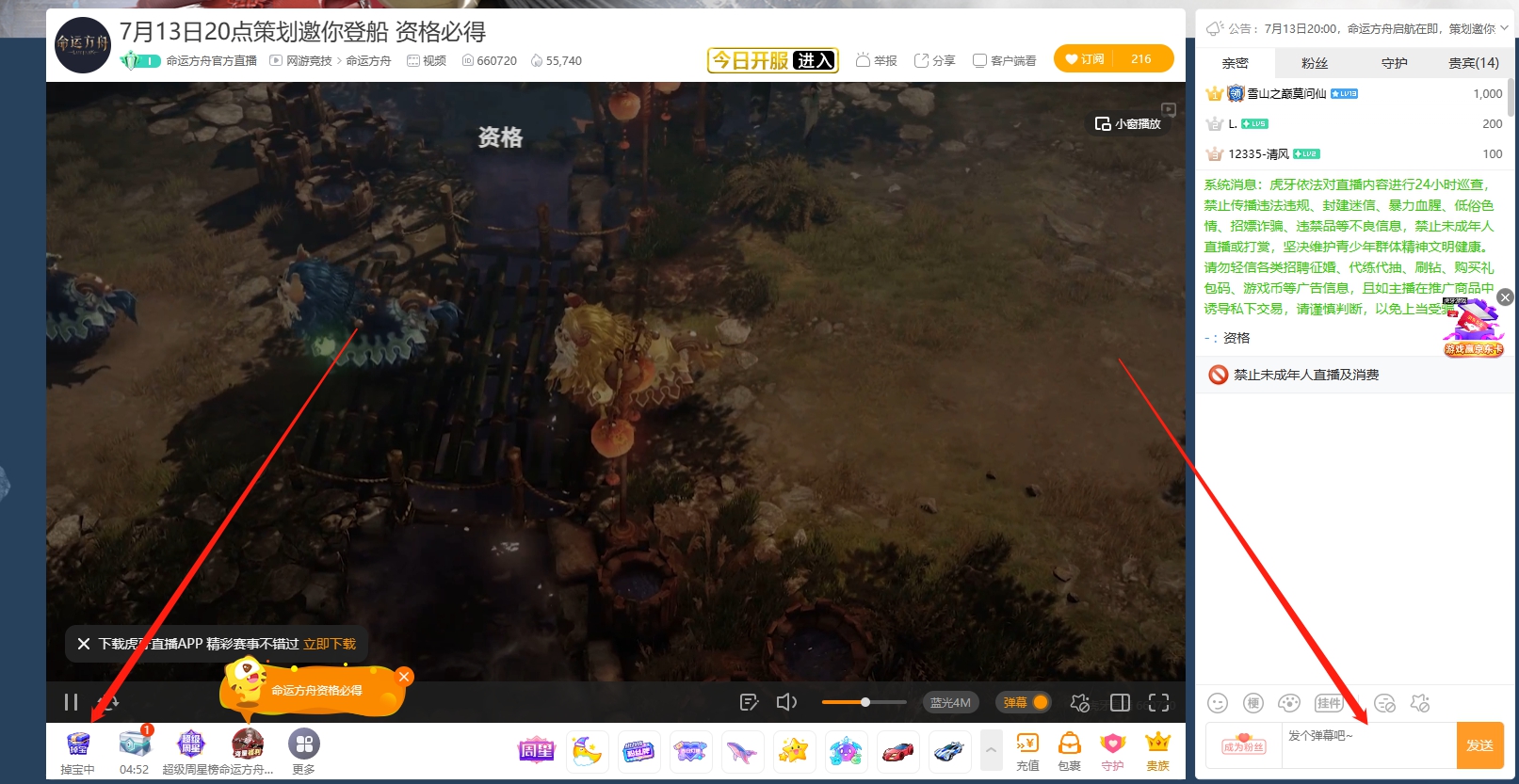Expand the gift bar upward arrow
The image size is (1519, 784).
991,751
